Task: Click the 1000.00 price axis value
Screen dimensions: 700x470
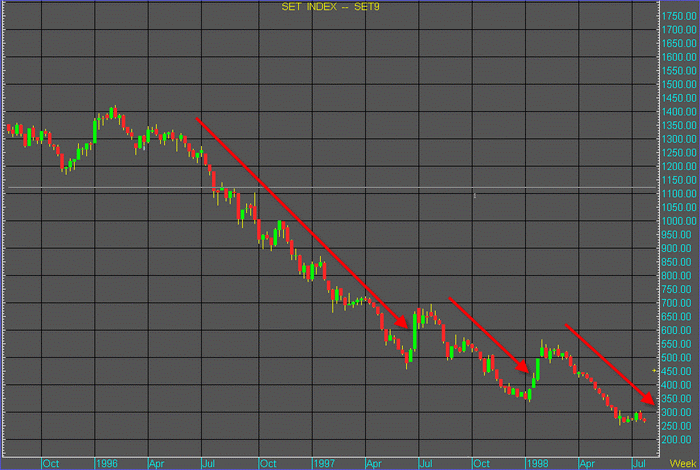Action: (679, 221)
